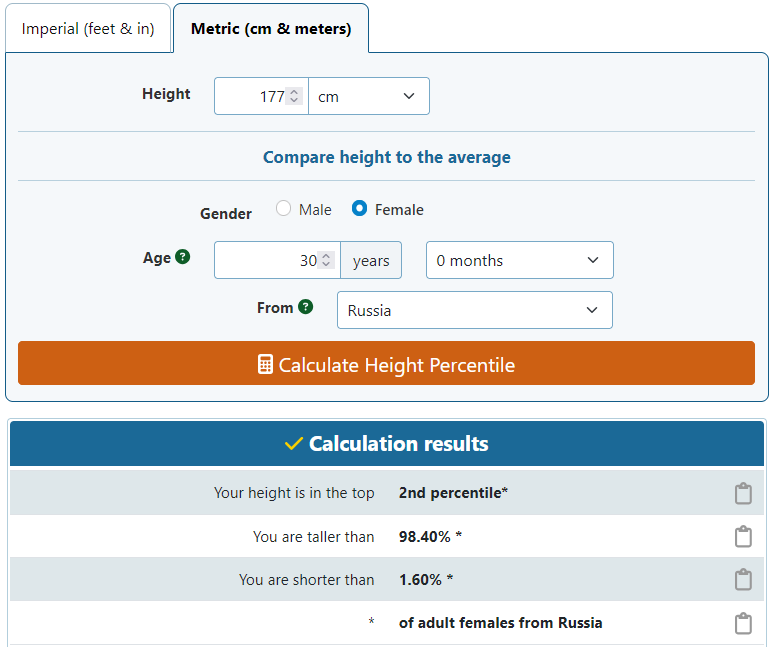Click the 'Male' radio label text
Image resolution: width=773 pixels, height=647 pixels.
pos(315,210)
